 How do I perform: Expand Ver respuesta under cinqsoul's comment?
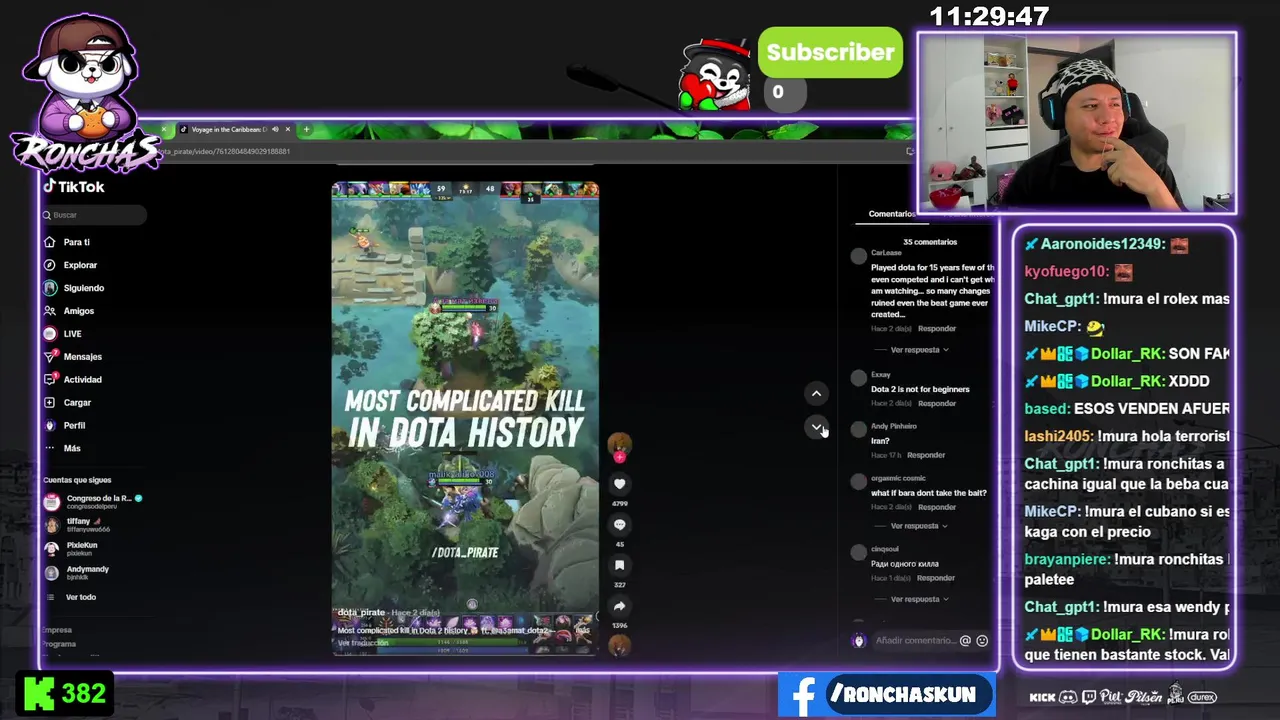point(919,599)
